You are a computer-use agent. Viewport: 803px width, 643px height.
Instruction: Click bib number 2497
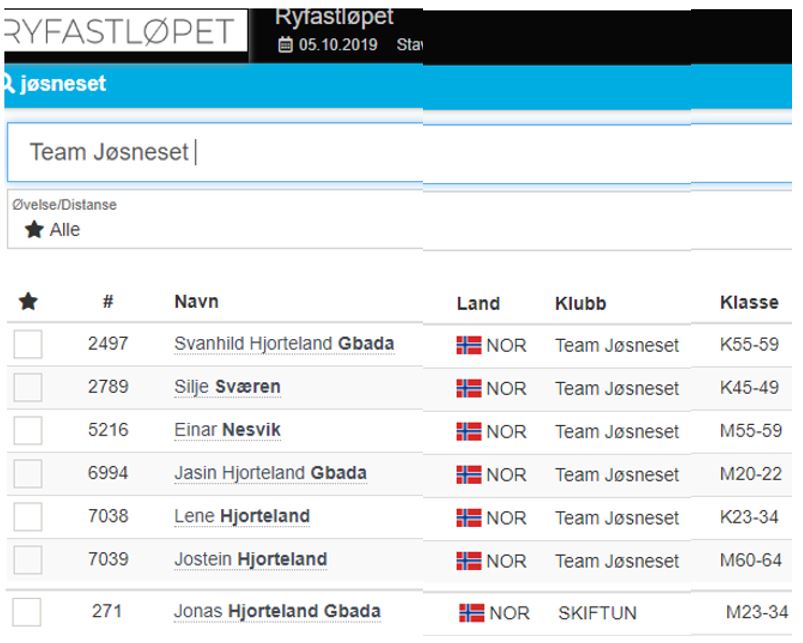(x=108, y=343)
